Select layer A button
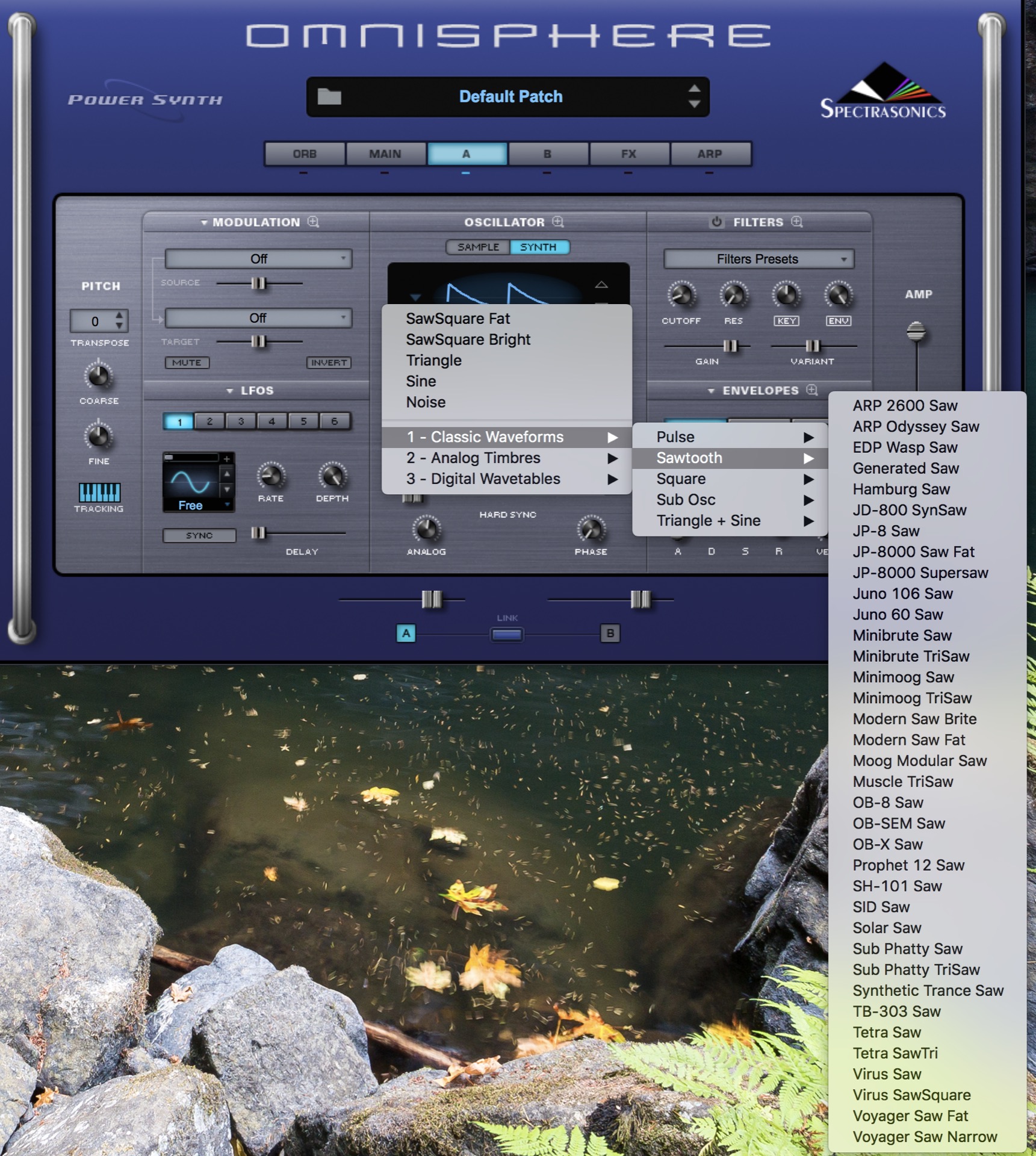Viewport: 1036px width, 1156px height. point(406,633)
